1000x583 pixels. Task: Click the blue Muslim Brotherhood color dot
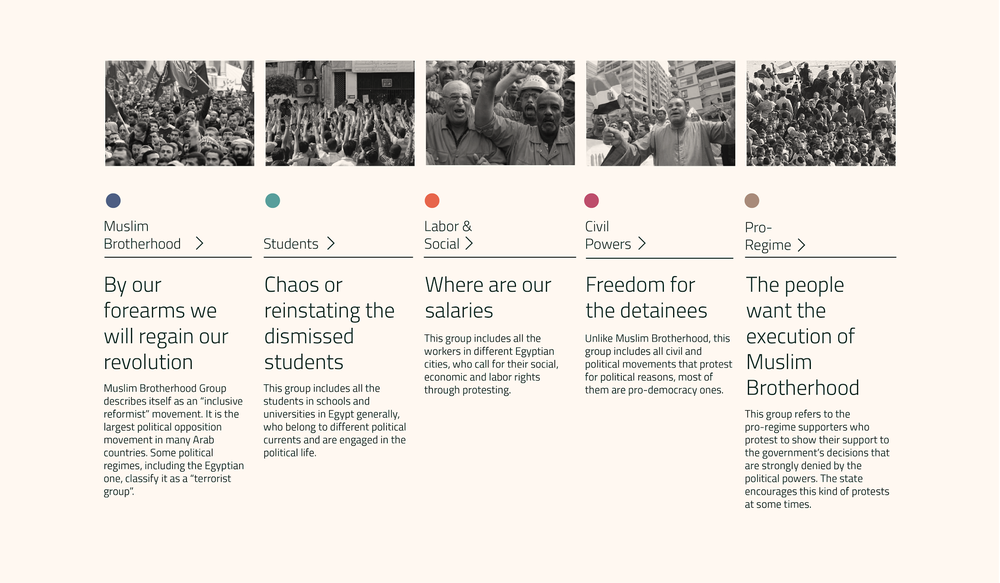[x=113, y=200]
